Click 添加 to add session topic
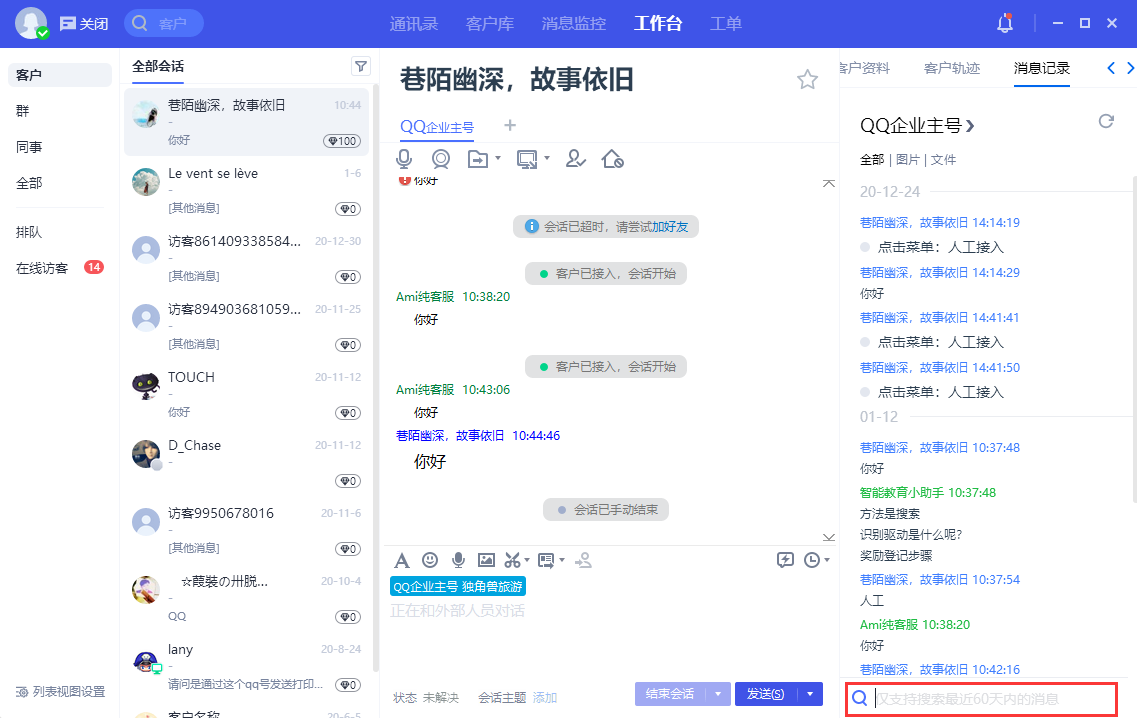1137x718 pixels. pos(545,698)
